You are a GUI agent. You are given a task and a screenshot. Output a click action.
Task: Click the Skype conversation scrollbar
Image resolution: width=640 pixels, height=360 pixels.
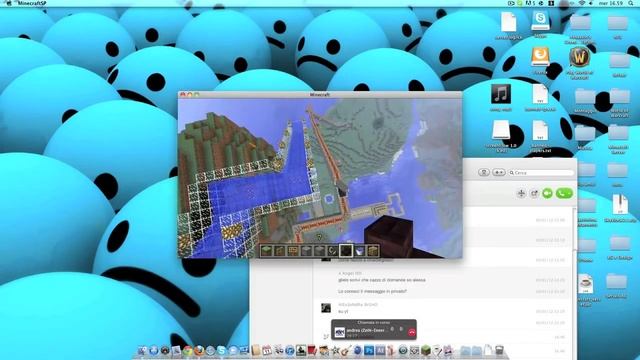tap(575, 229)
